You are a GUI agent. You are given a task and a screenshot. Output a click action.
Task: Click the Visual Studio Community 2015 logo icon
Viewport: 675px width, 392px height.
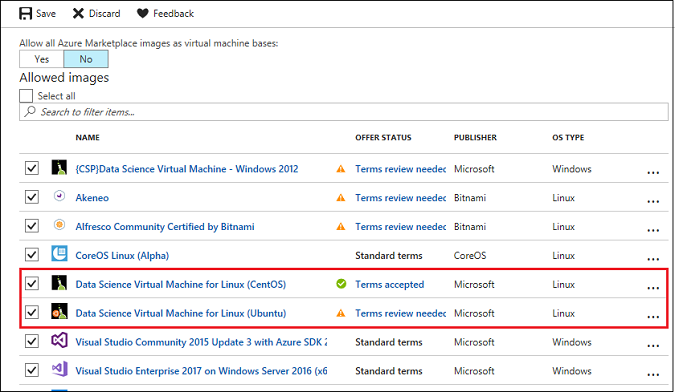click(x=59, y=340)
